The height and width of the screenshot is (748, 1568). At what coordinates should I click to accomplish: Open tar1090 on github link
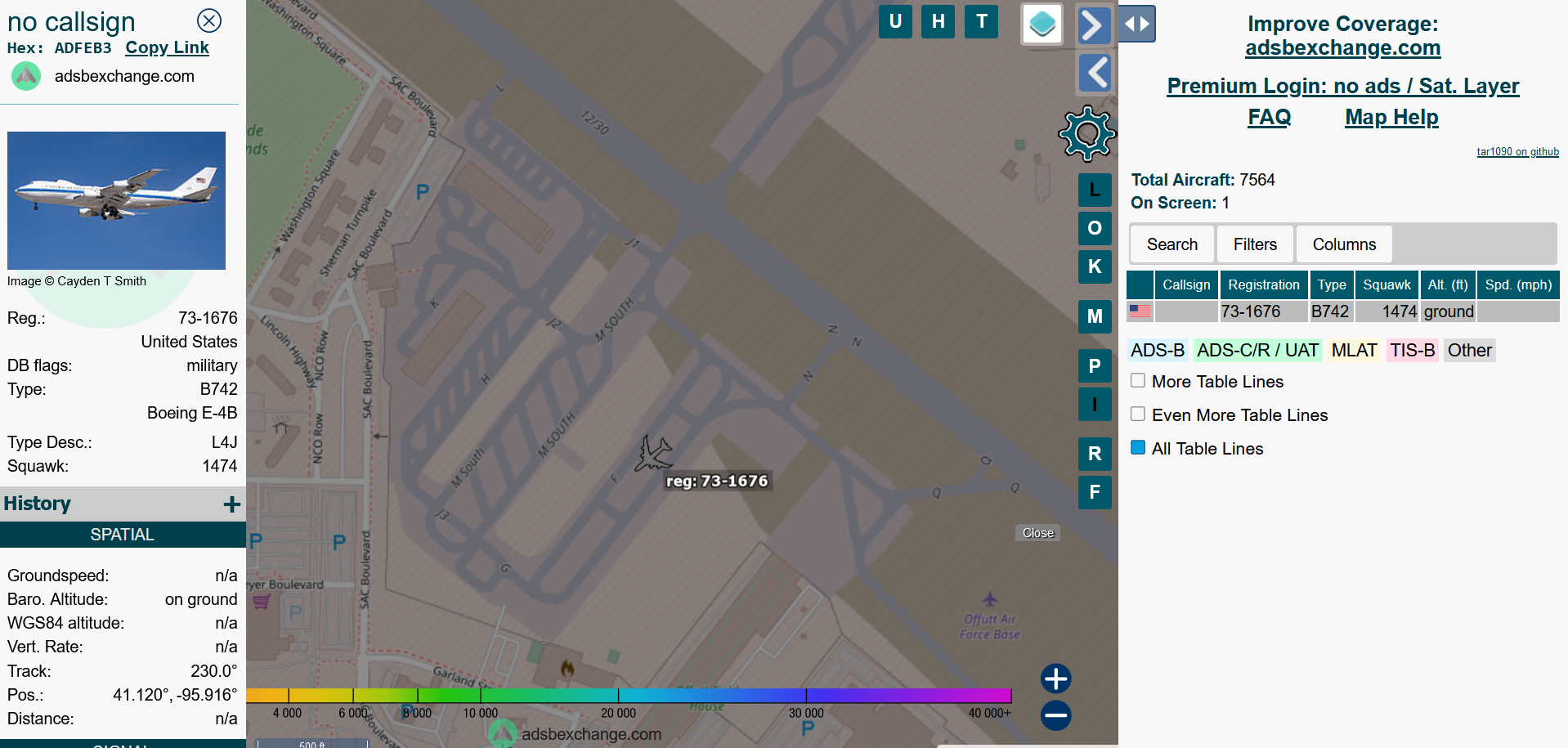(x=1517, y=151)
